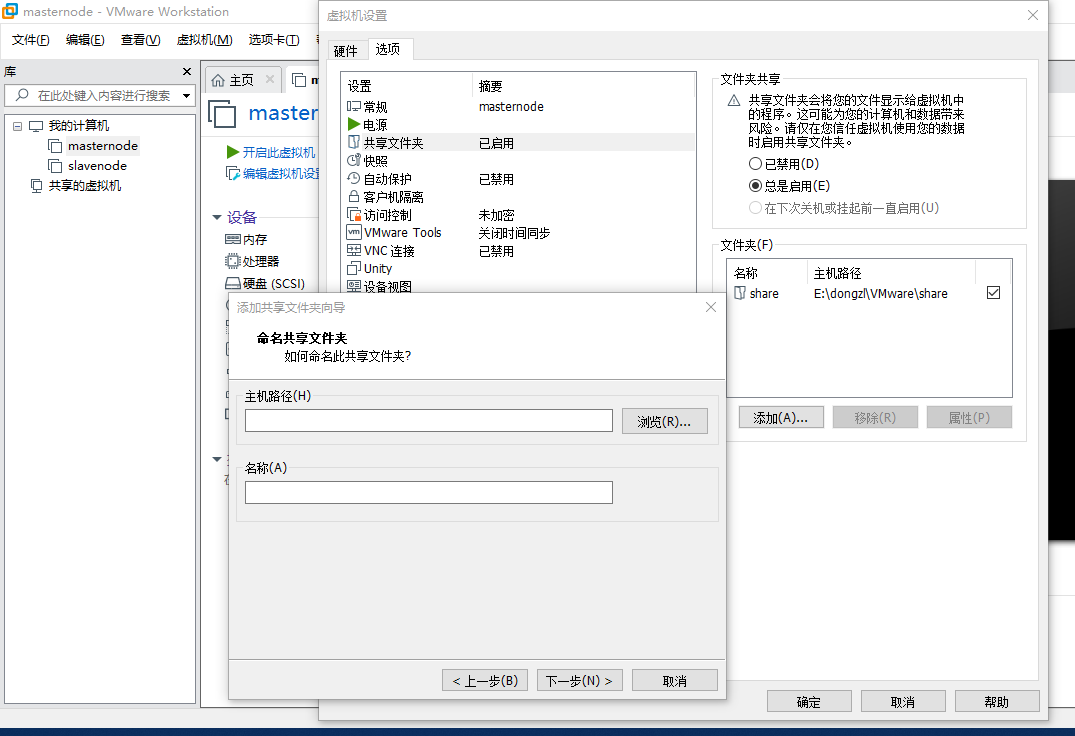
Task: Click the Access Control (访问控制) icon
Action: click(x=354, y=214)
